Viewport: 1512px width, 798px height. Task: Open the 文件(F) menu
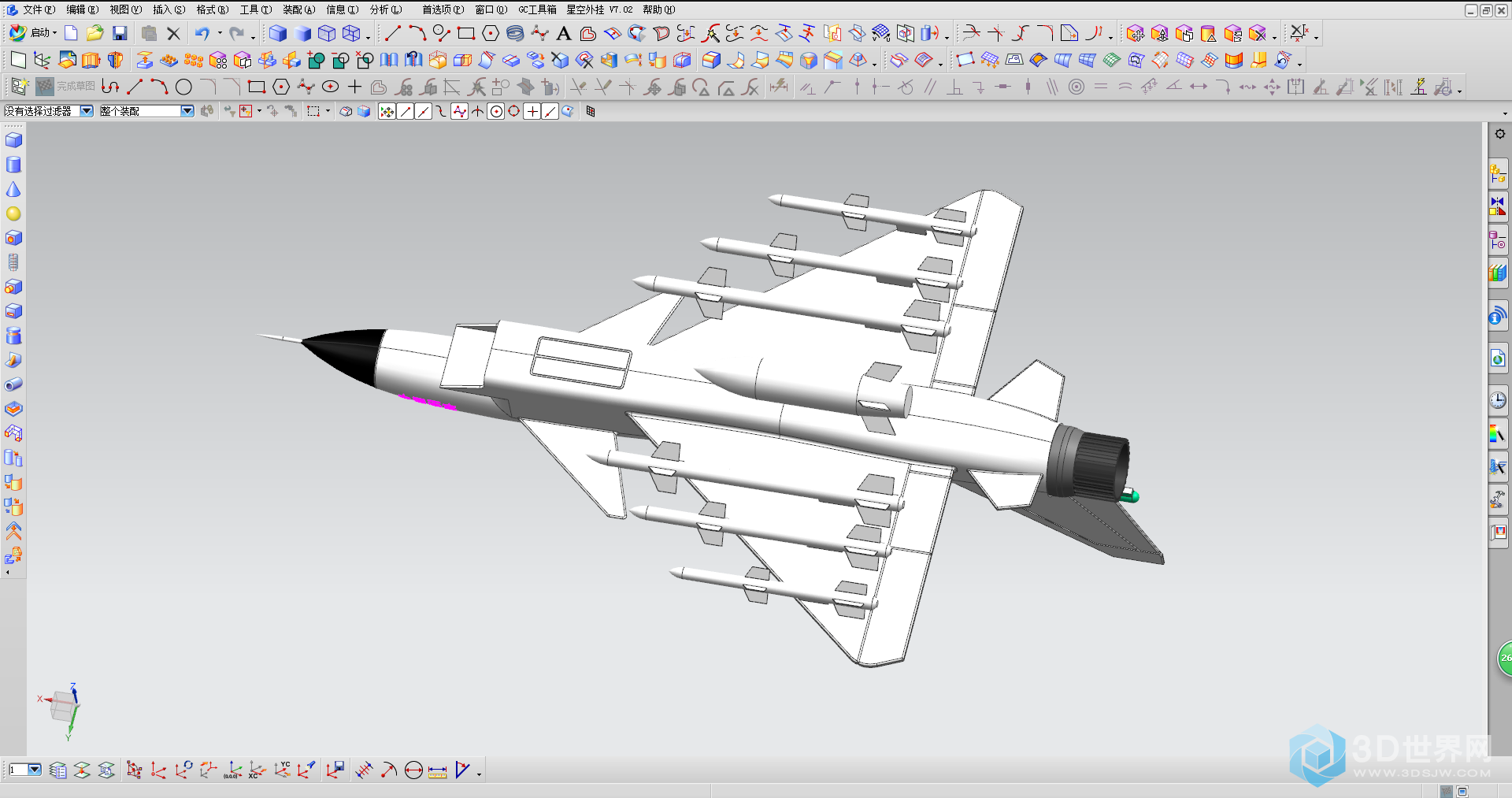point(39,9)
